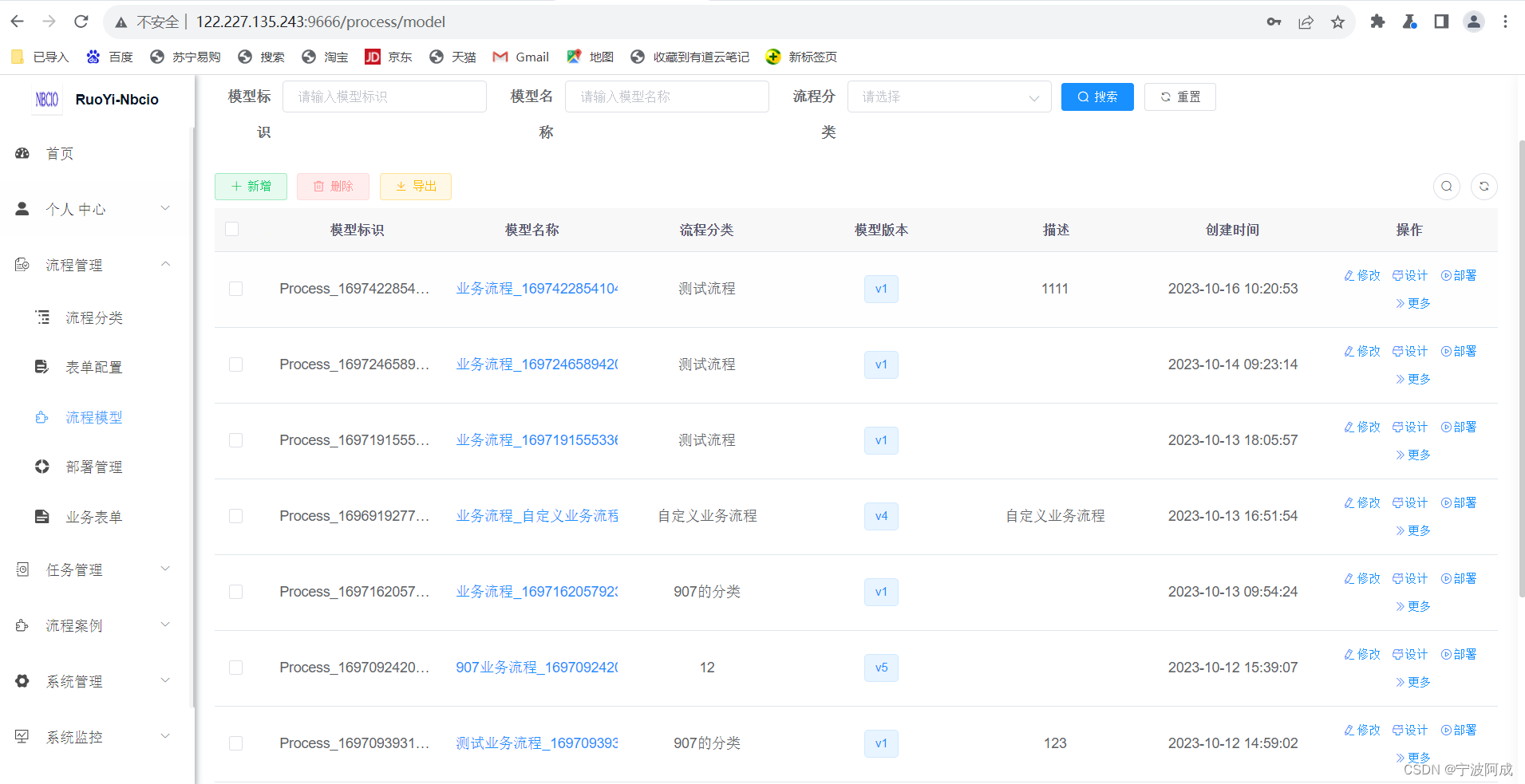Open the 百度 bookmark
Screen dimensions: 1525x784
pos(109,57)
